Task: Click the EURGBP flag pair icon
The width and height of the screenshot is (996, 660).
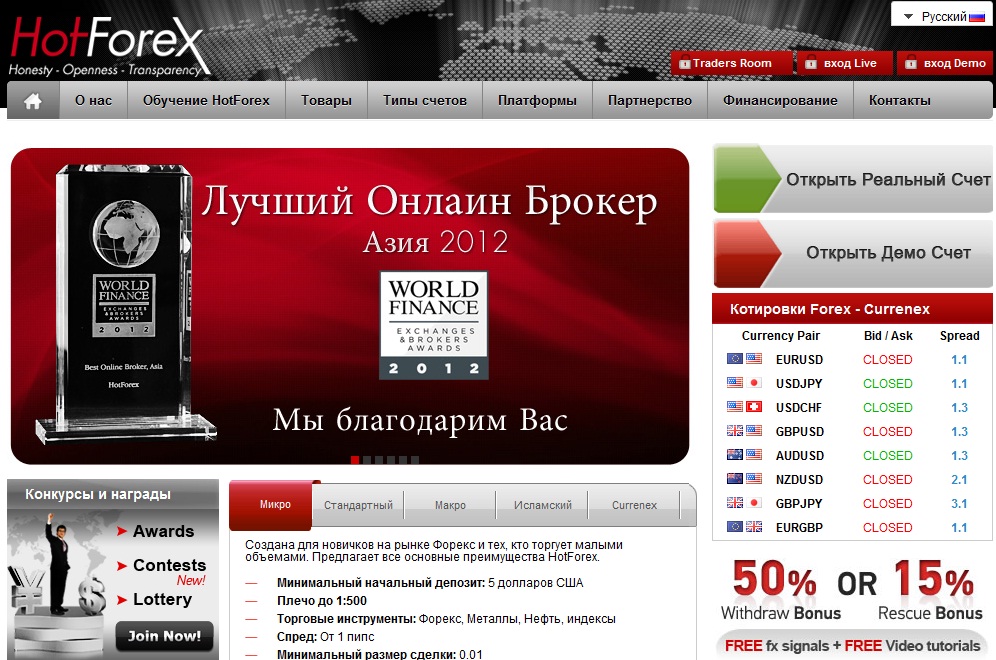Action: (744, 527)
